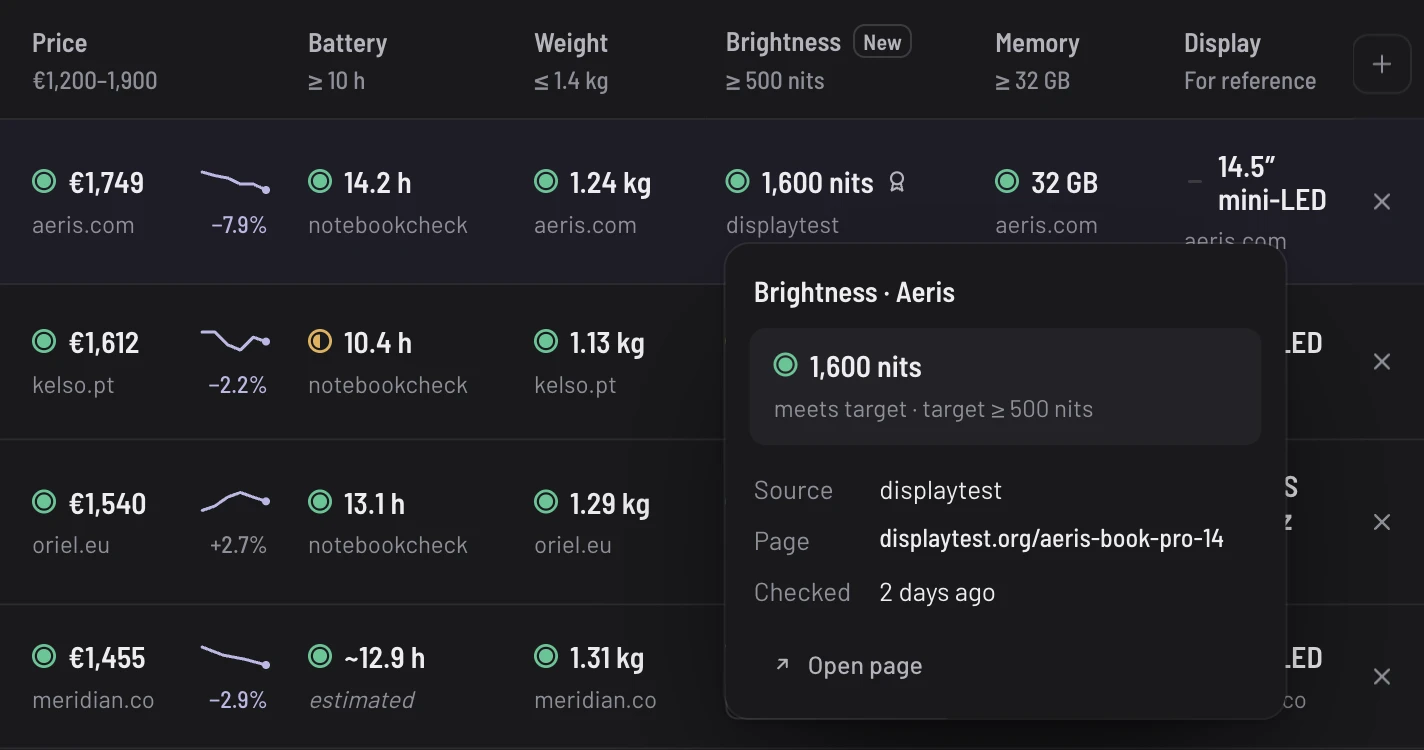Click the '2 days ago' checked value

(x=937, y=592)
